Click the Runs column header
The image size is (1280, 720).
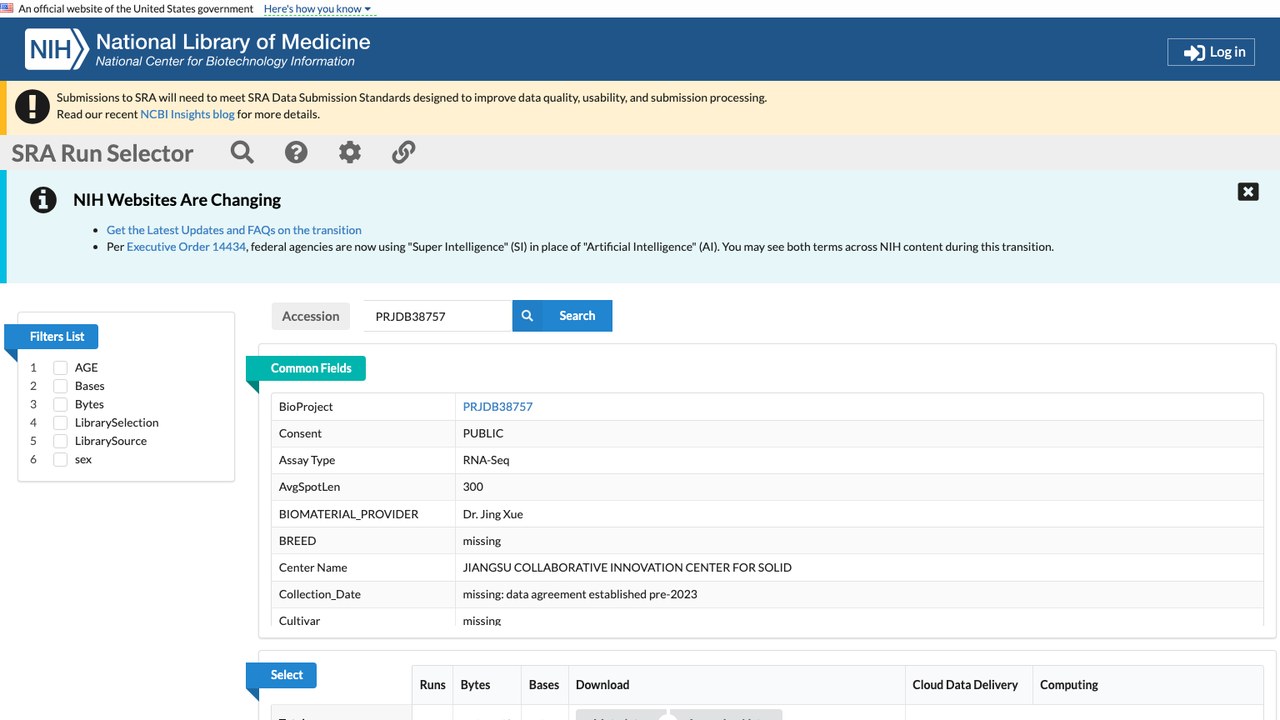(x=433, y=685)
